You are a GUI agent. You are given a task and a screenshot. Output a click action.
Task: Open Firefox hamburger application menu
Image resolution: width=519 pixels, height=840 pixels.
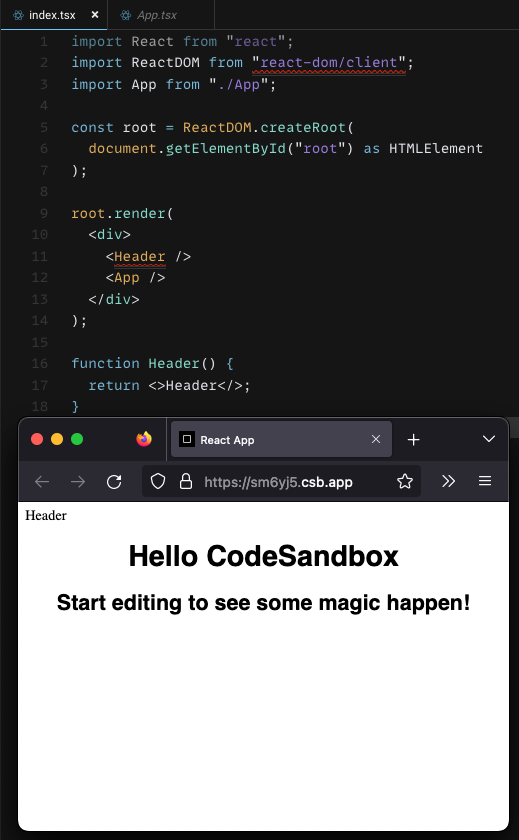(485, 481)
